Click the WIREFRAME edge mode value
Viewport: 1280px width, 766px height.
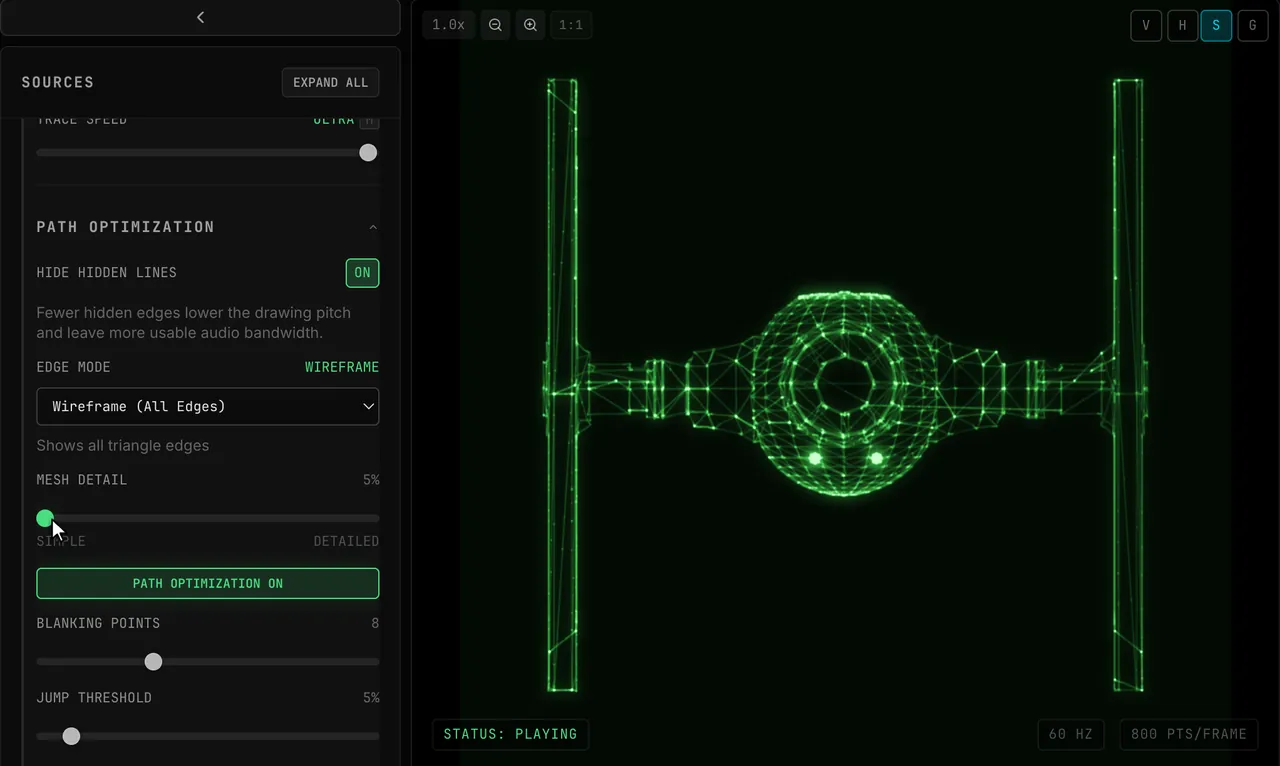342,367
